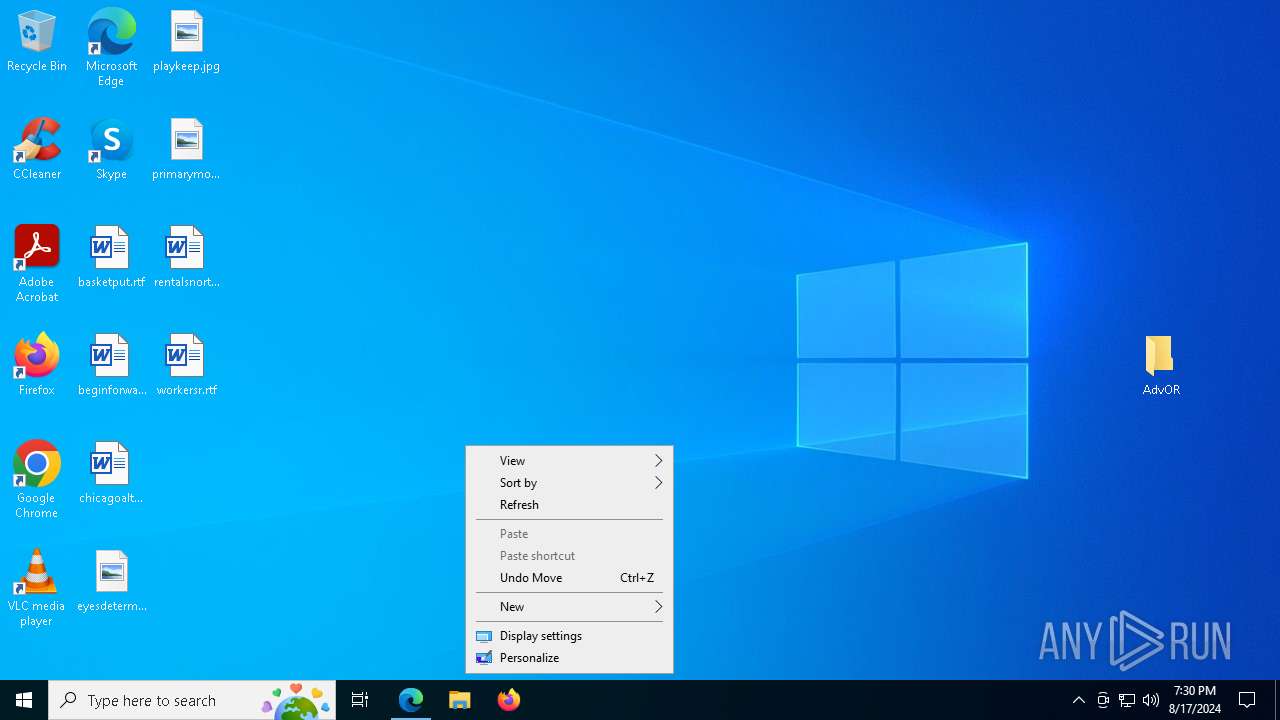This screenshot has height=720, width=1280.
Task: Select the Recycle Bin desktop icon
Action: 37,42
